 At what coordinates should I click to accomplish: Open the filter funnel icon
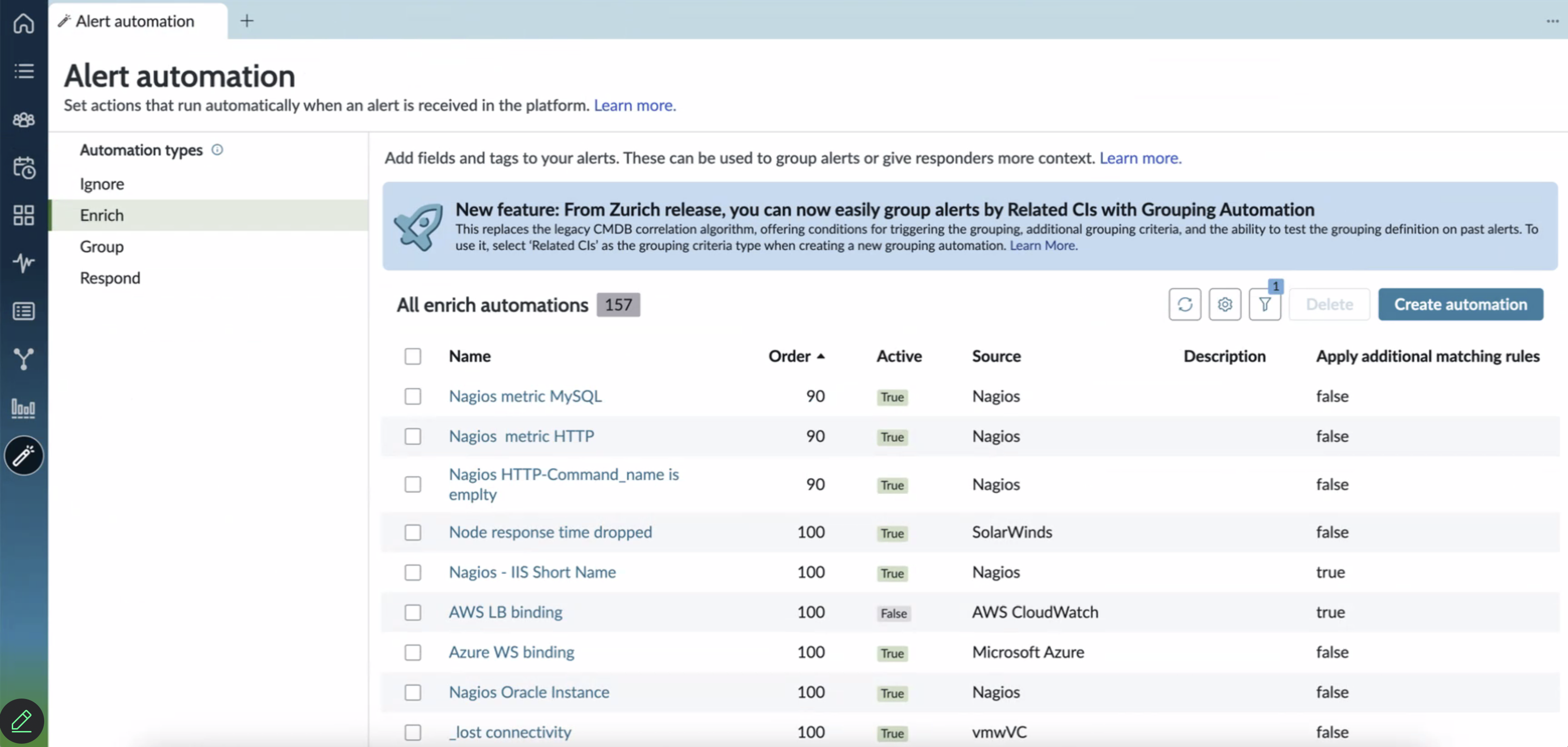1265,304
